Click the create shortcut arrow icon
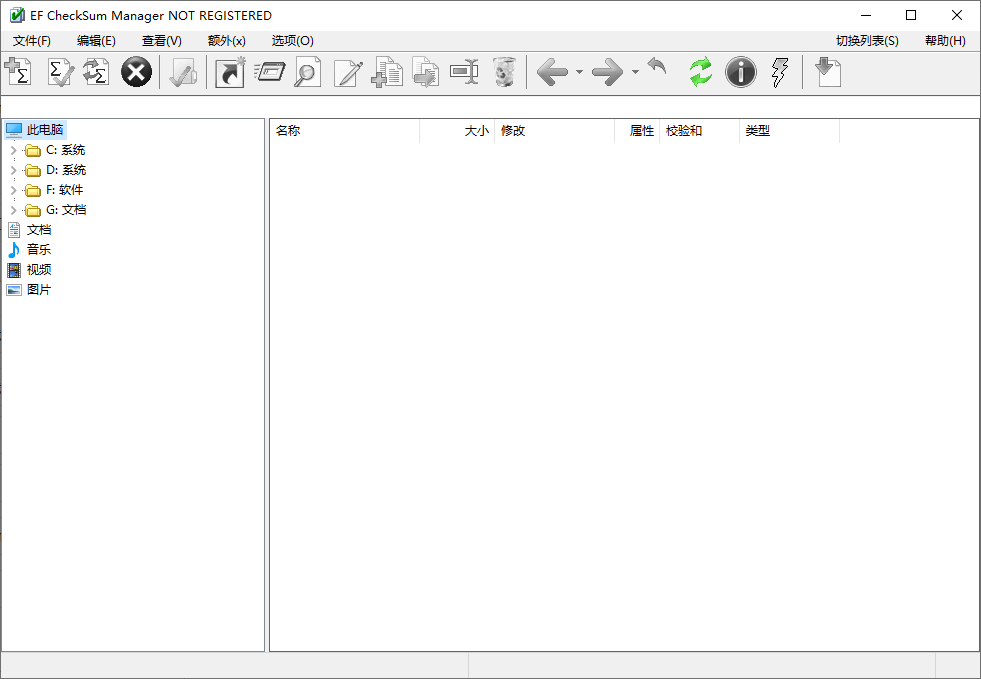Image resolution: width=981 pixels, height=679 pixels. tap(230, 72)
